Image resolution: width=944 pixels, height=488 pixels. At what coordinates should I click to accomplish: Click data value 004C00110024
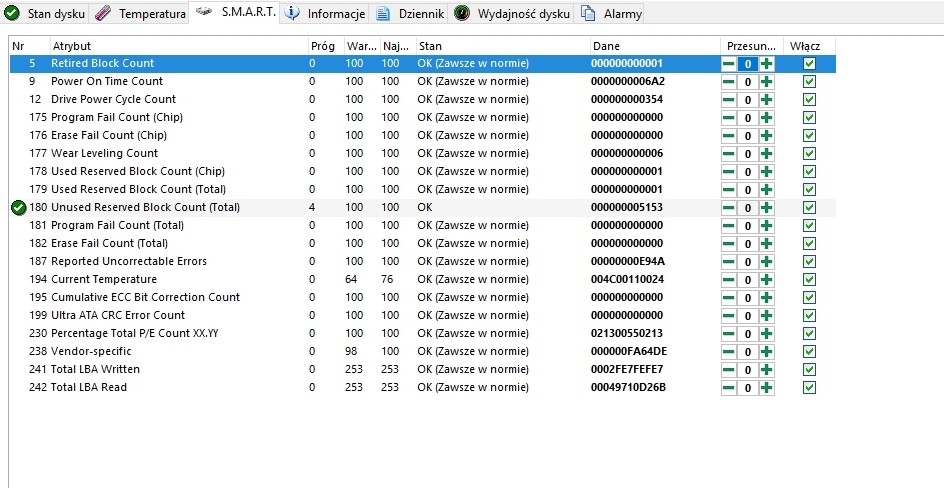pyautogui.click(x=627, y=279)
